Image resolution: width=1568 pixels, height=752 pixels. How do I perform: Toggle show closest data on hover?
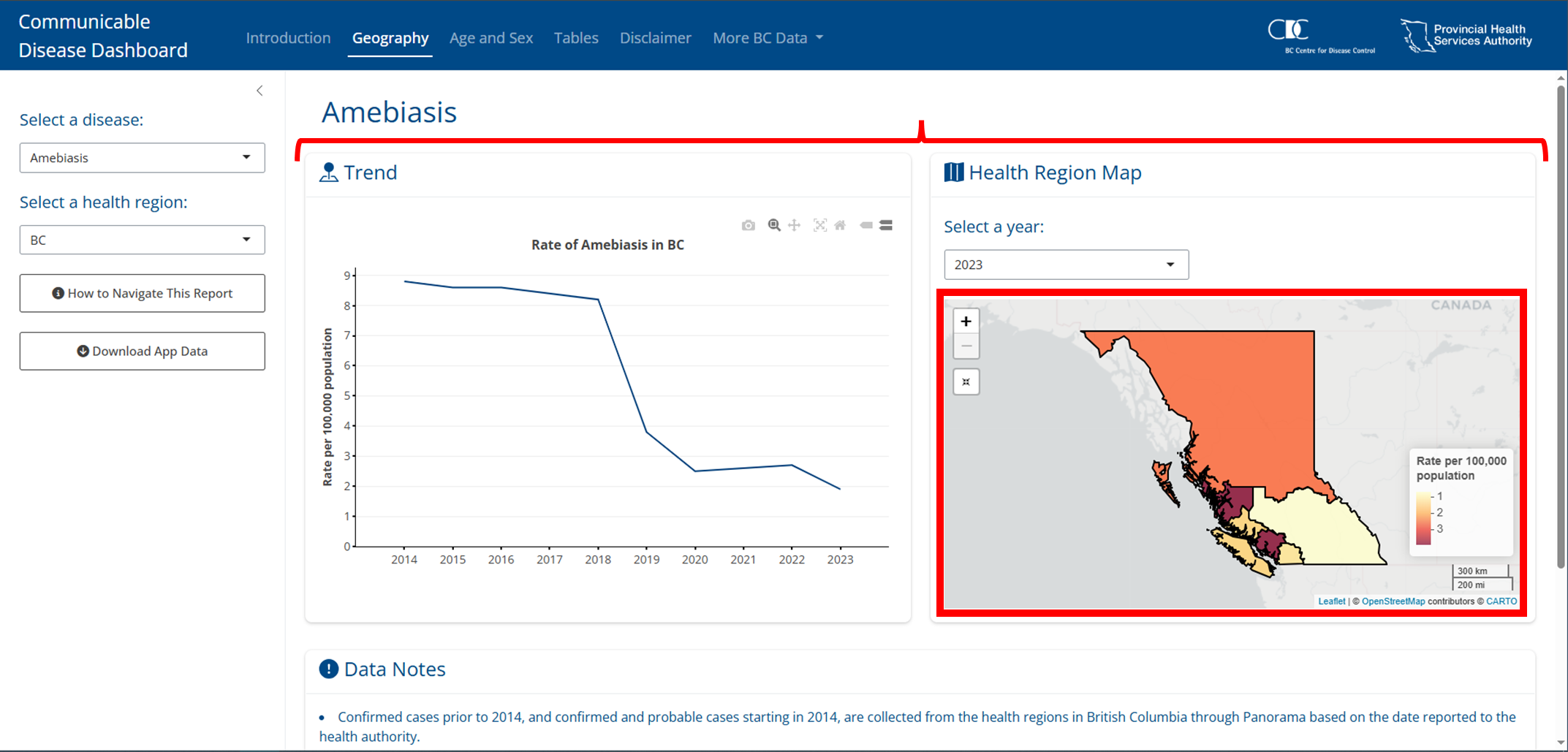[866, 225]
